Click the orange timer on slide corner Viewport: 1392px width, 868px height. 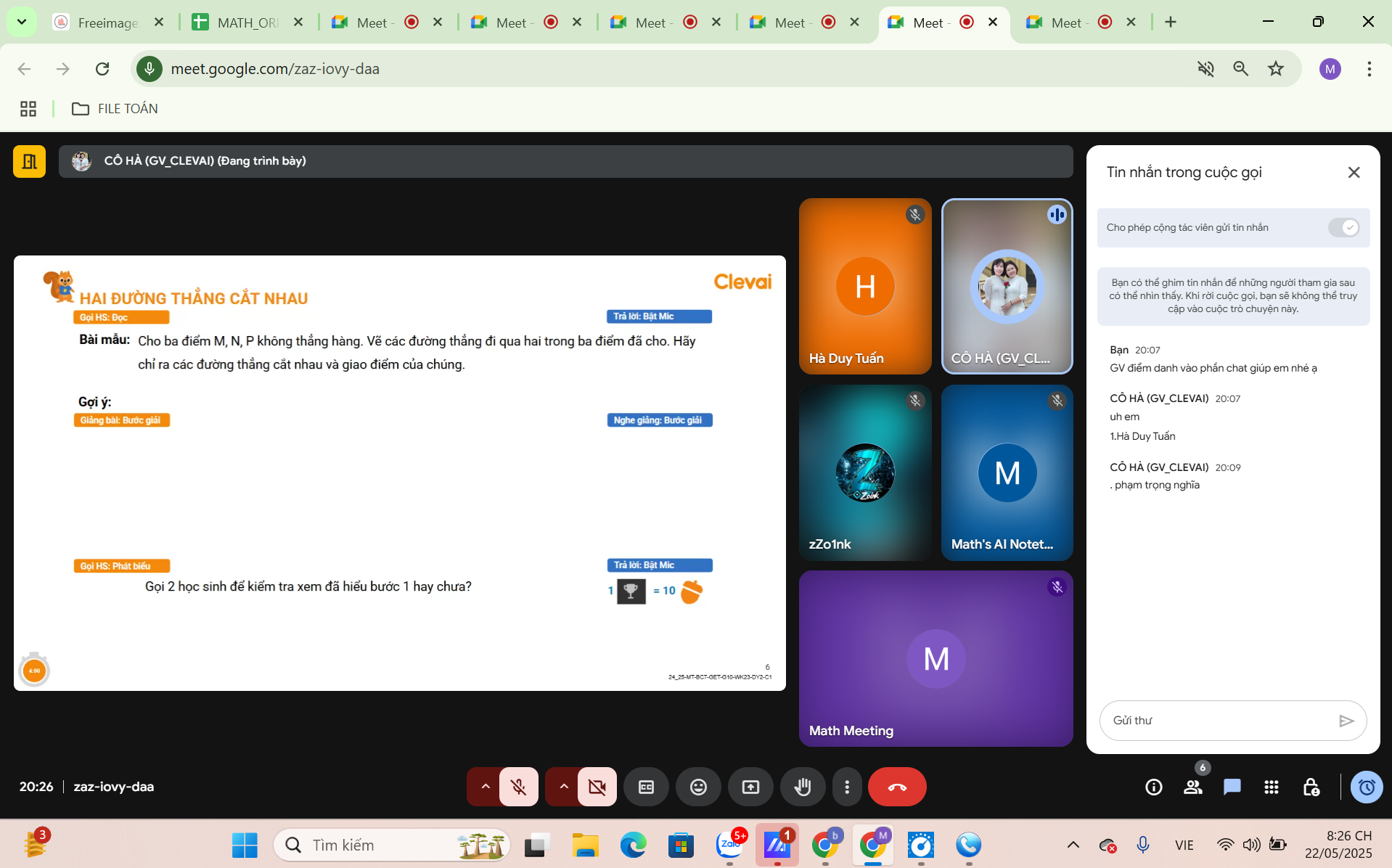point(34,670)
